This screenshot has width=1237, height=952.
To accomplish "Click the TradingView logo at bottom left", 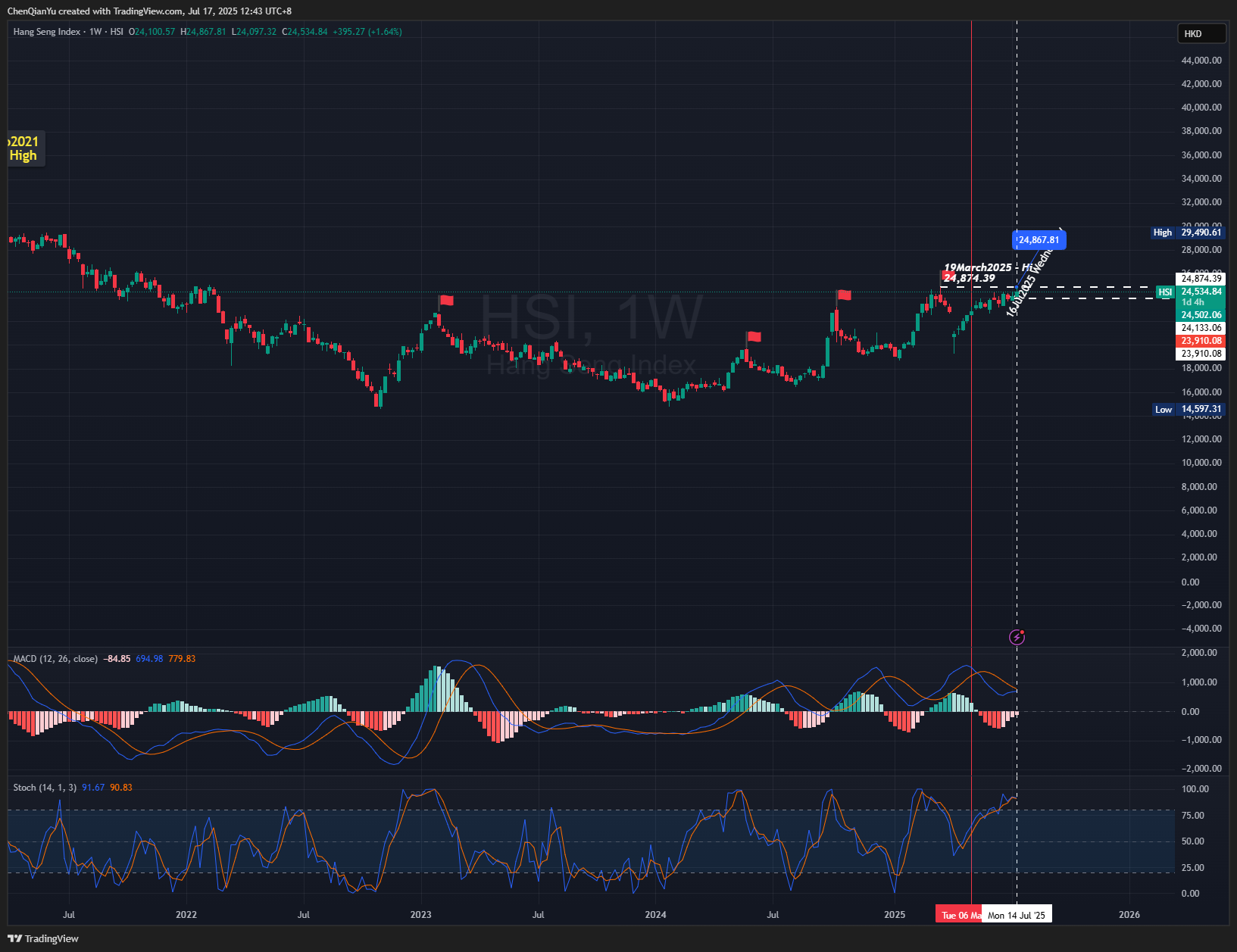I will click(43, 938).
